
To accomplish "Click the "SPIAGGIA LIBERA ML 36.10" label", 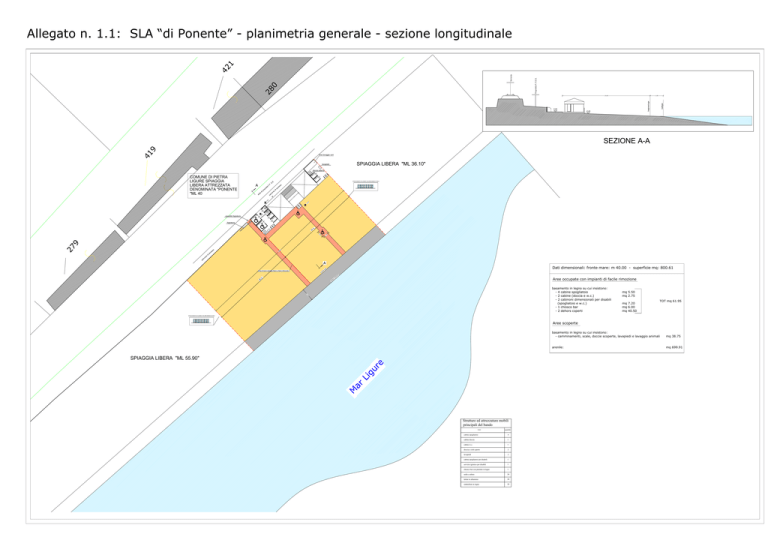I will [392, 163].
